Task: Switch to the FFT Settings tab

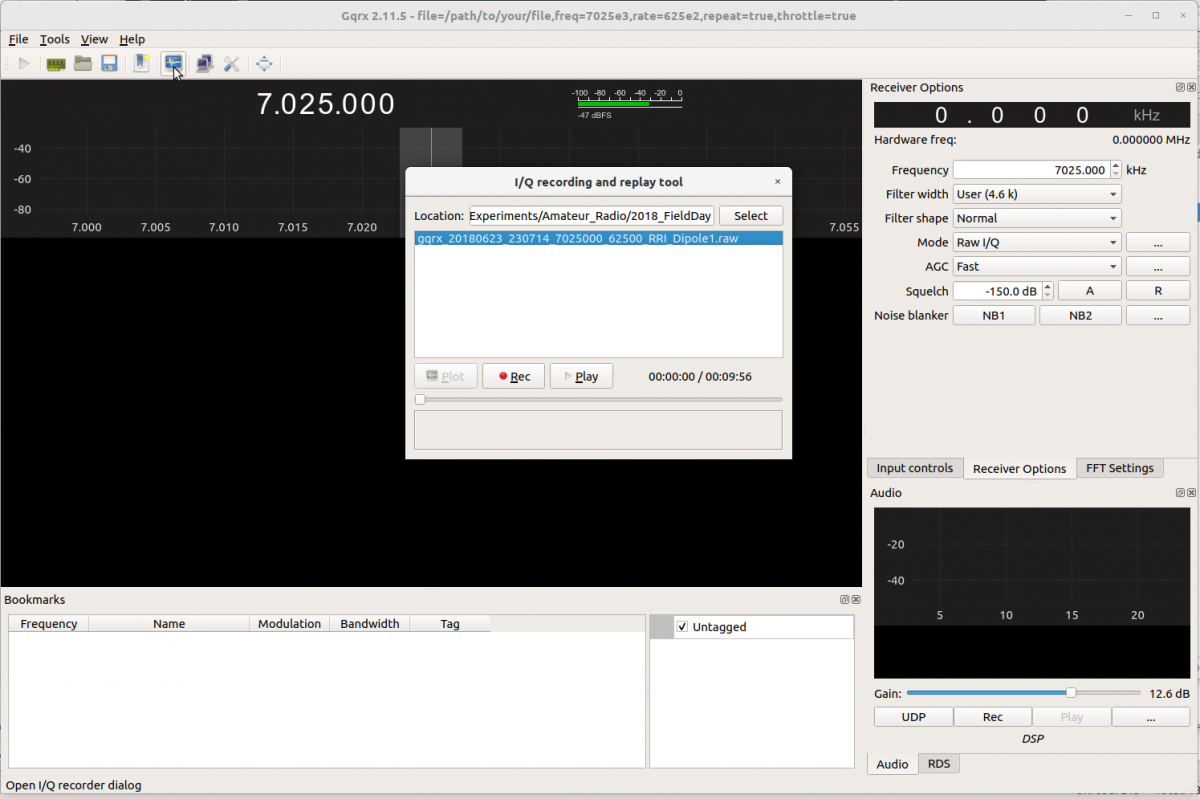Action: point(1119,468)
